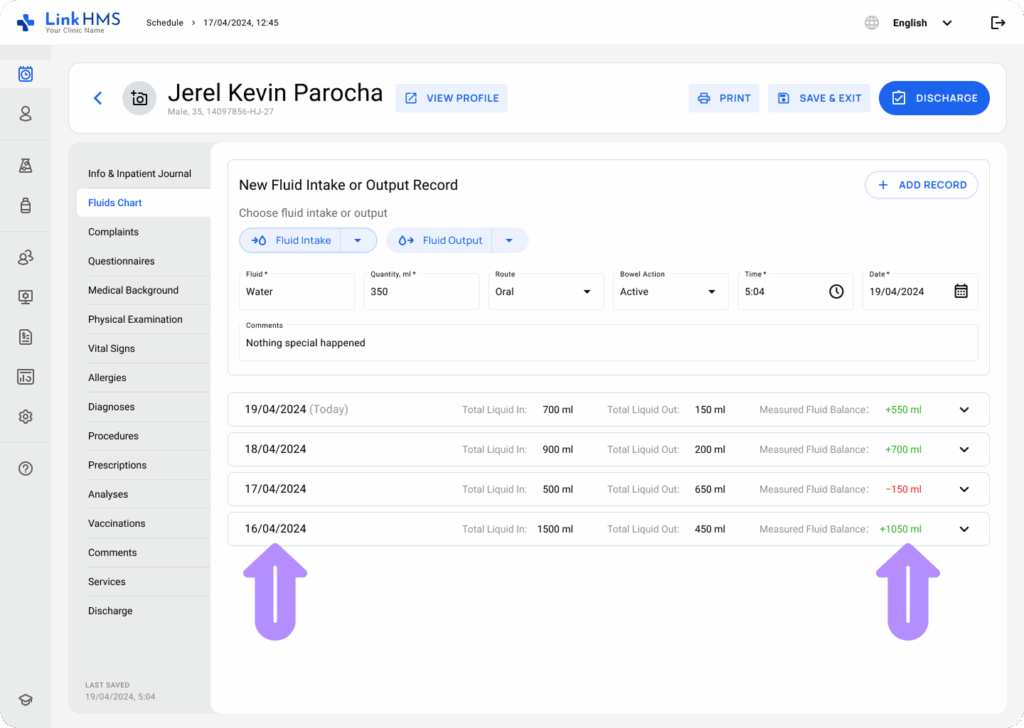
Task: Open the calendar picker in Date field
Action: (x=960, y=291)
